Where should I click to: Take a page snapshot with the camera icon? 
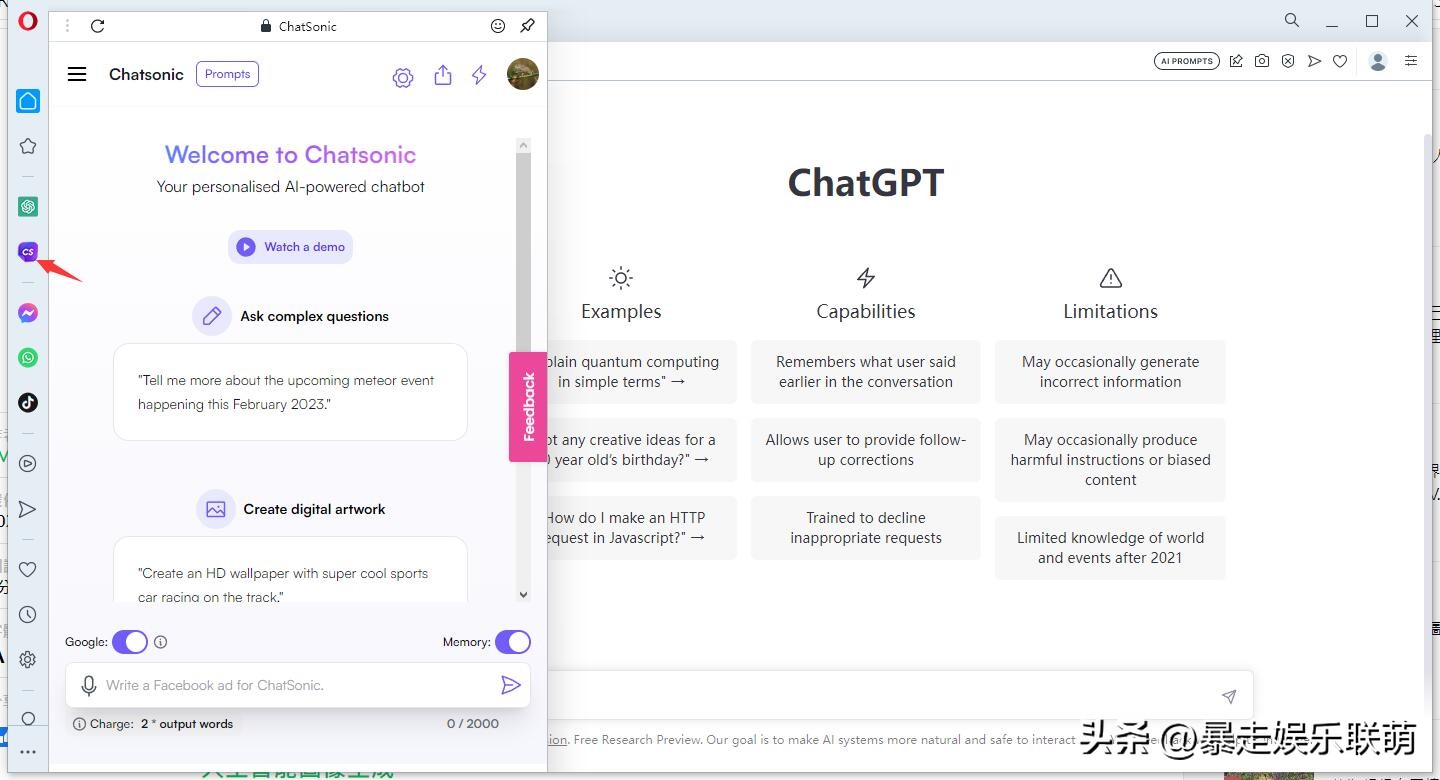pyautogui.click(x=1262, y=60)
